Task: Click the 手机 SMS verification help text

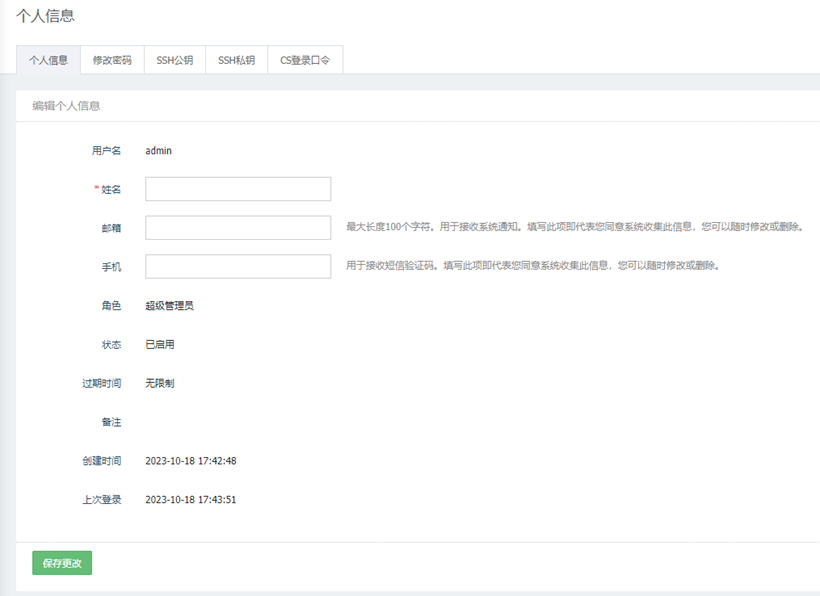Action: point(532,266)
